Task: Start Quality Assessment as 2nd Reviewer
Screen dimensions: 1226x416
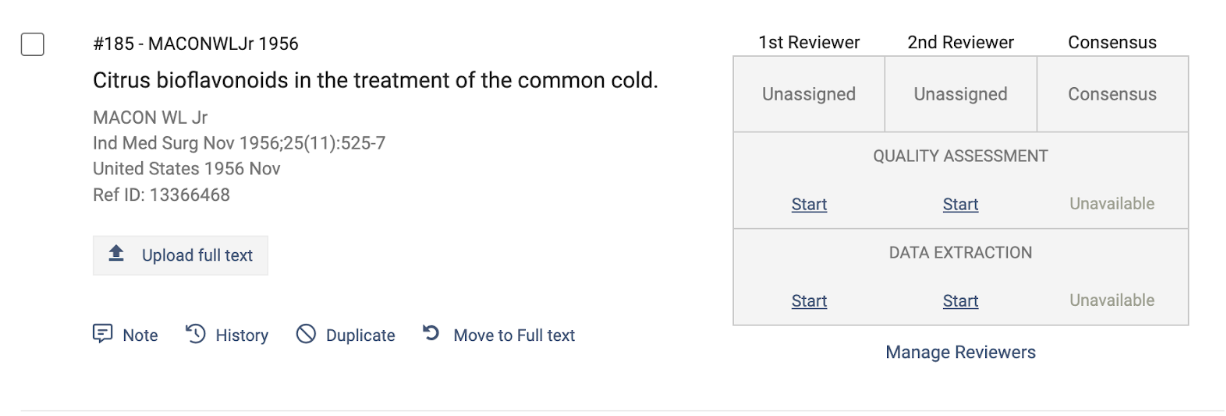Action: pyautogui.click(x=960, y=204)
